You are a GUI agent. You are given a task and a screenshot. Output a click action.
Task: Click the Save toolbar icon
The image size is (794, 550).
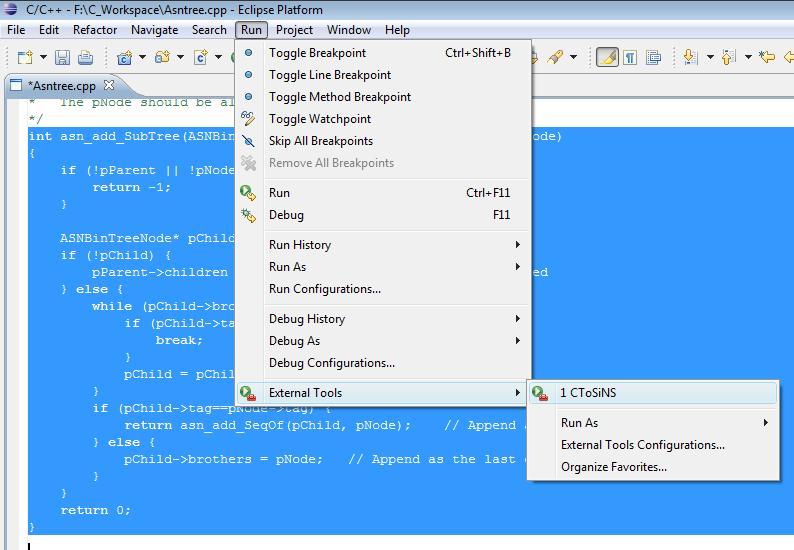pos(62,57)
